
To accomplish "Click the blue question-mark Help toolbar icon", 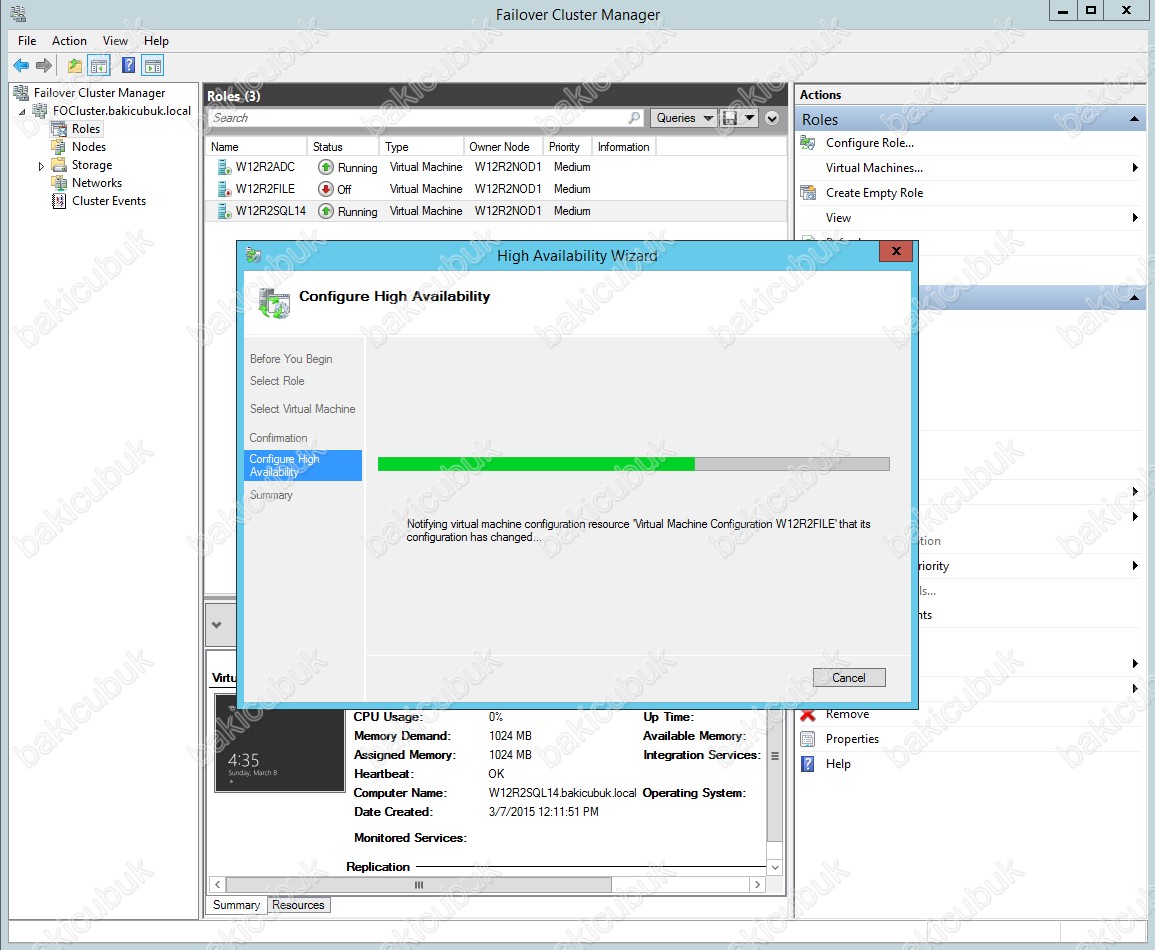I will tap(128, 66).
